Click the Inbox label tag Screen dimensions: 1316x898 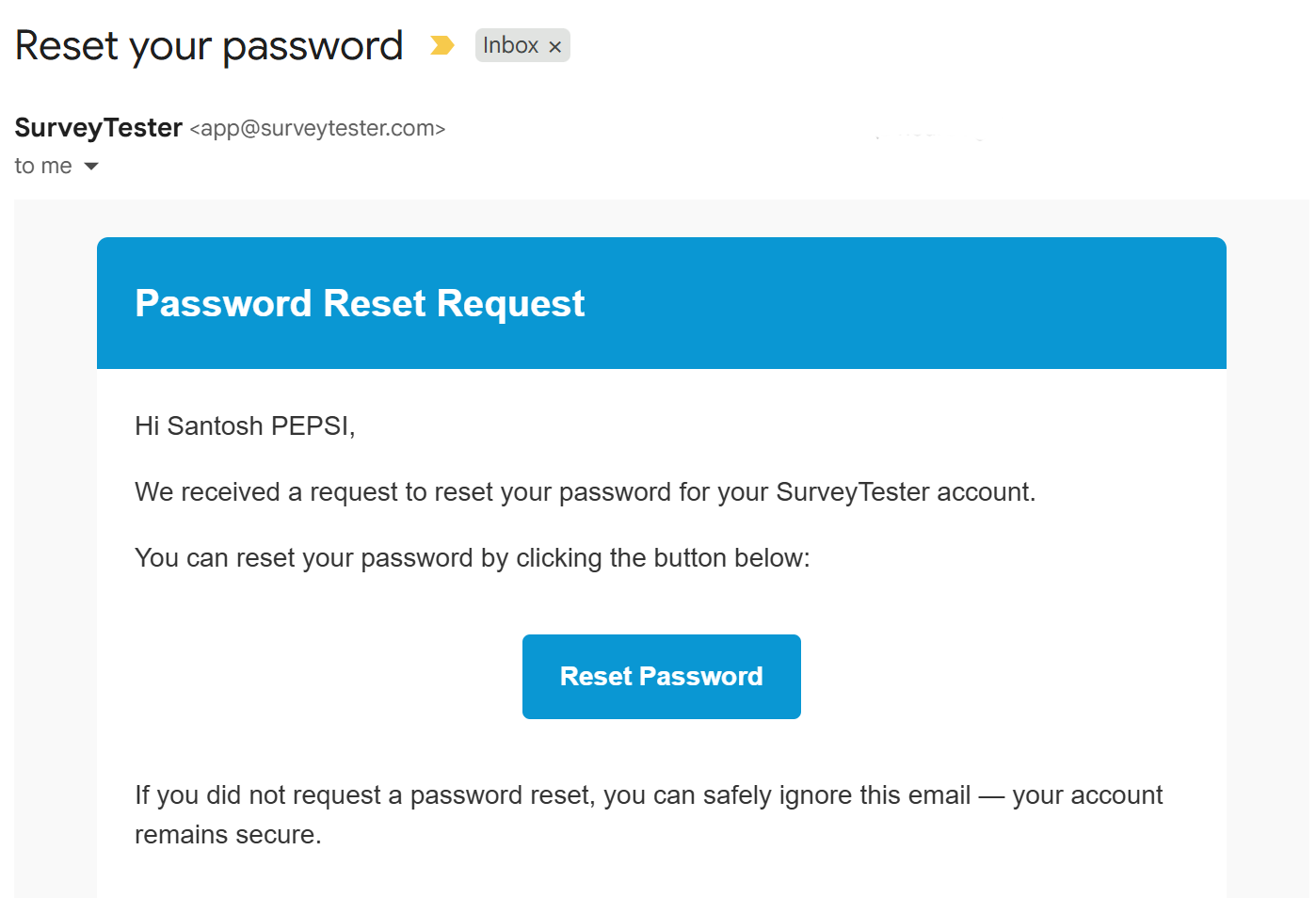point(510,45)
